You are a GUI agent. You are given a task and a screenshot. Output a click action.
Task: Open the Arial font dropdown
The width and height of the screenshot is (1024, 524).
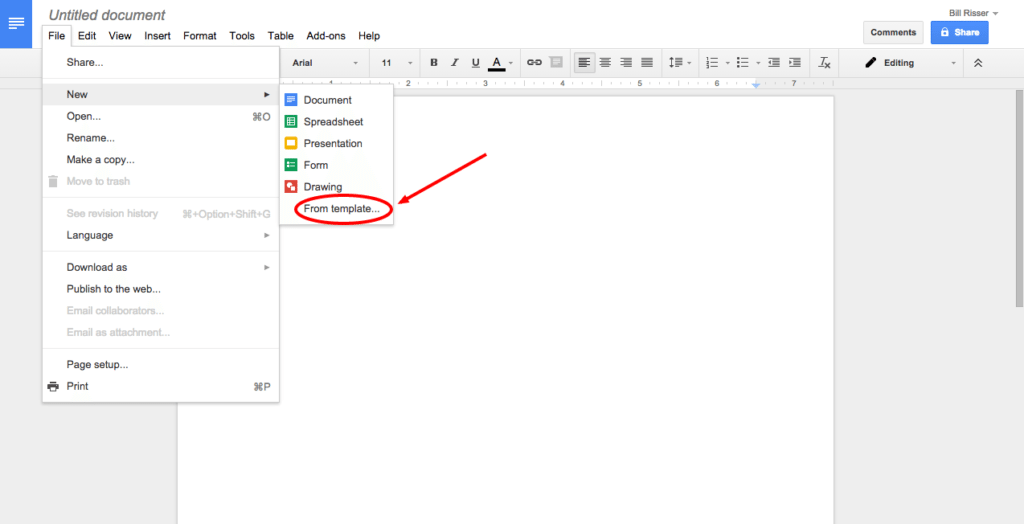(325, 63)
